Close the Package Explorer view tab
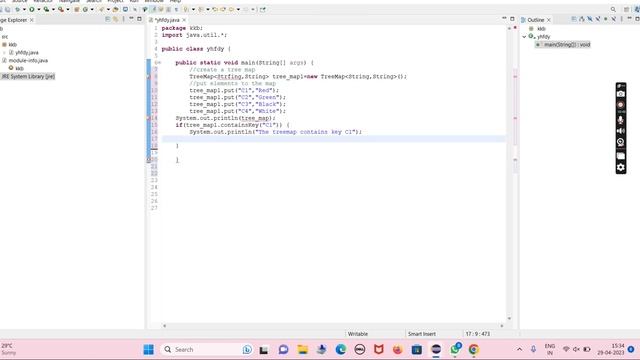Viewport: 640px width, 360px height. 31,20
